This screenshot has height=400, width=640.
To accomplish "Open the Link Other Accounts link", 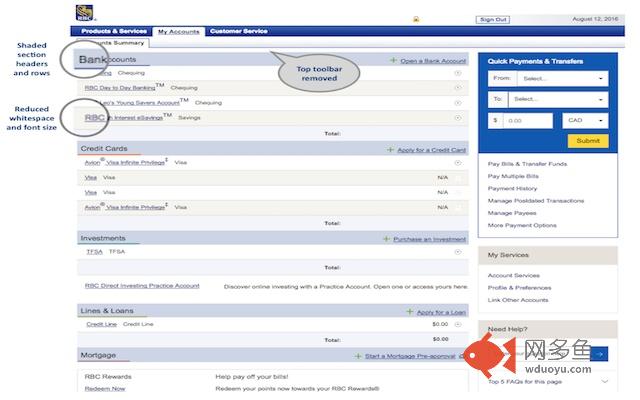I will (x=518, y=300).
